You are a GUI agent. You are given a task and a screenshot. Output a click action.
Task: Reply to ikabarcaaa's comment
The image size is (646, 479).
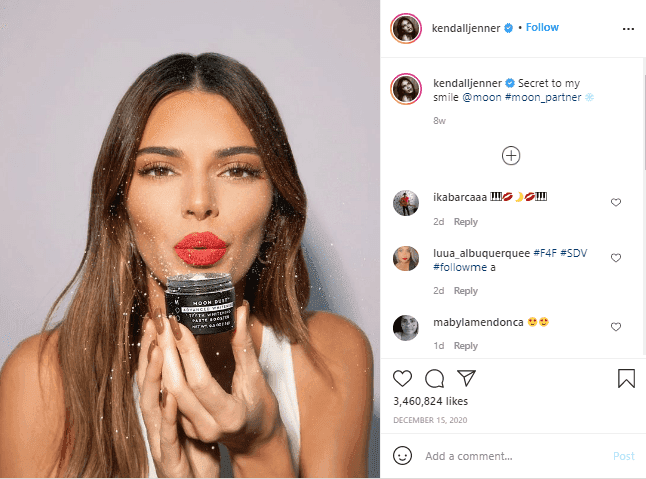[x=466, y=222]
